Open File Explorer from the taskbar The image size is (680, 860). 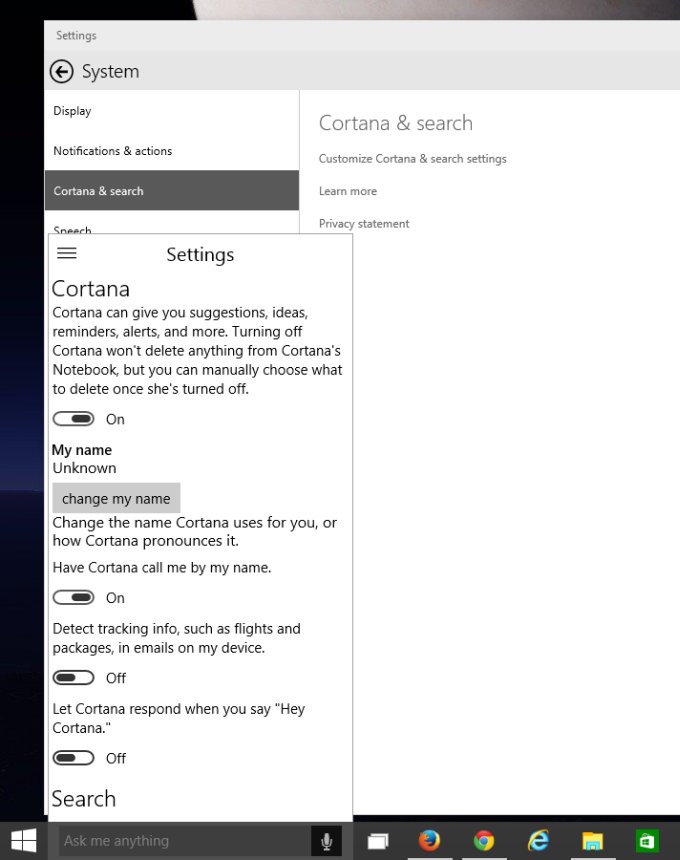tap(593, 841)
